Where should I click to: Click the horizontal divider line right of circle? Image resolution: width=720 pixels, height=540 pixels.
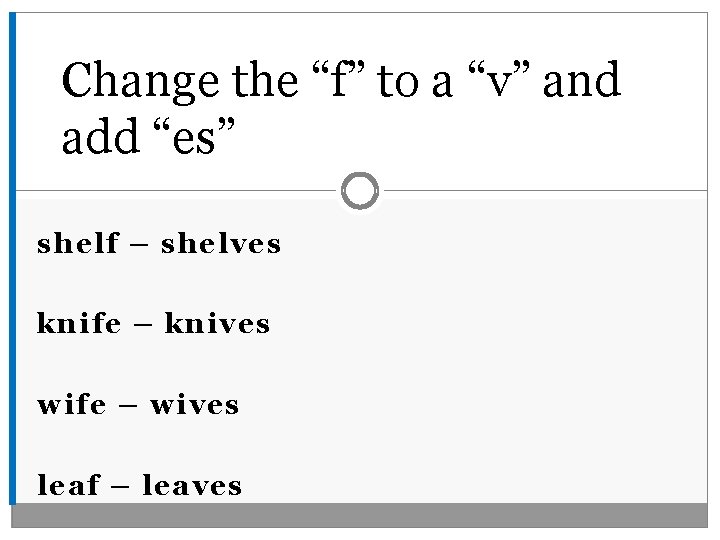(546, 190)
